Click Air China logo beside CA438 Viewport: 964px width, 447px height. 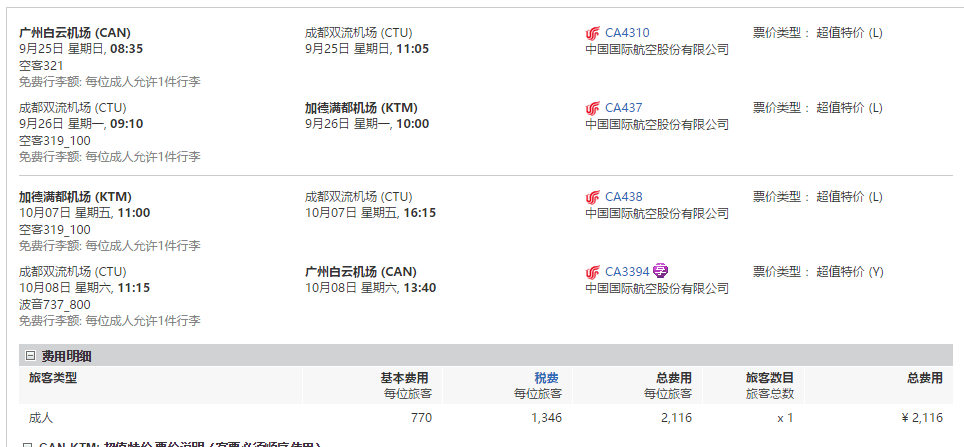[x=592, y=197]
